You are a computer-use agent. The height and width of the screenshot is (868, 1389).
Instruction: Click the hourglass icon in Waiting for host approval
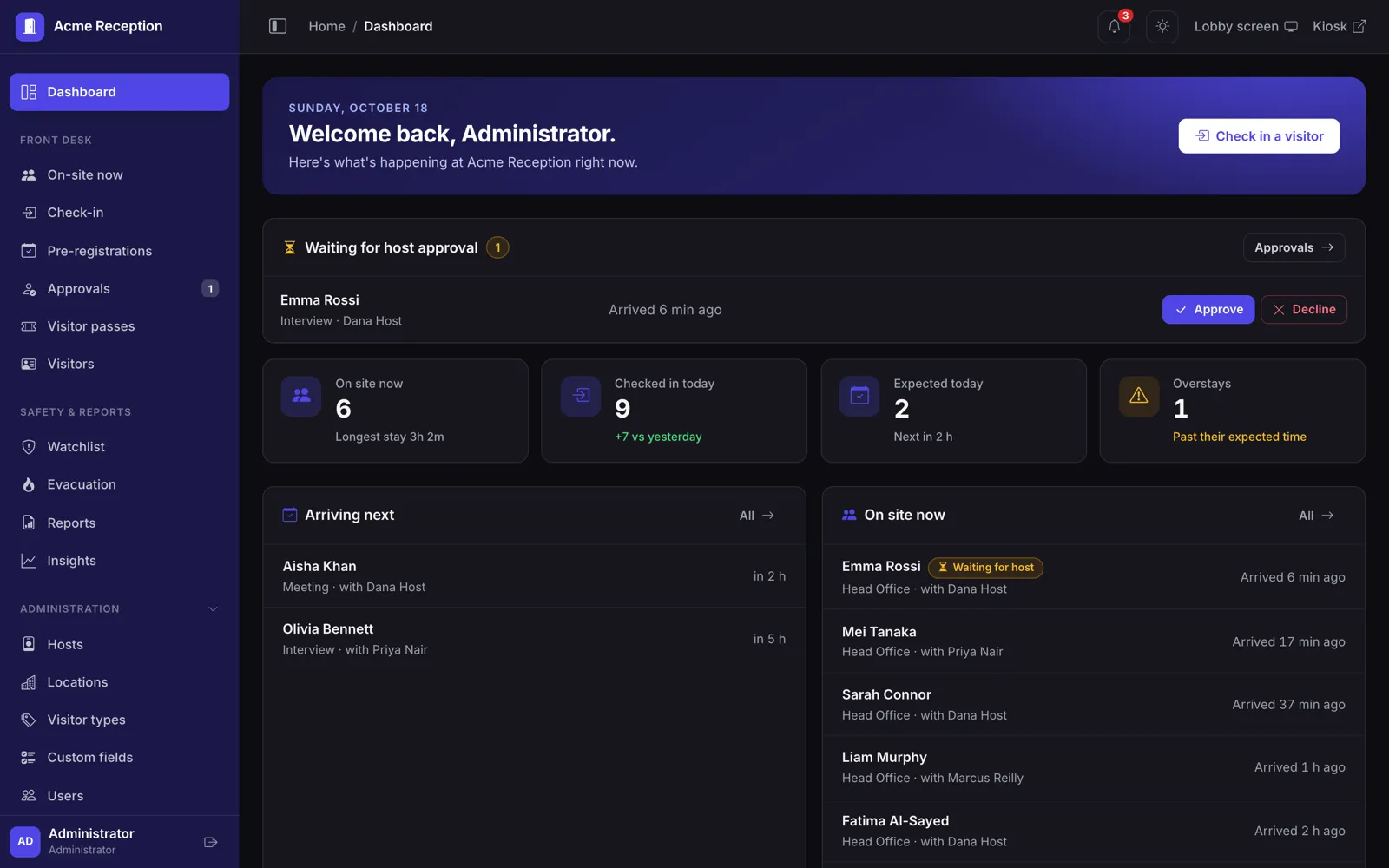(290, 248)
